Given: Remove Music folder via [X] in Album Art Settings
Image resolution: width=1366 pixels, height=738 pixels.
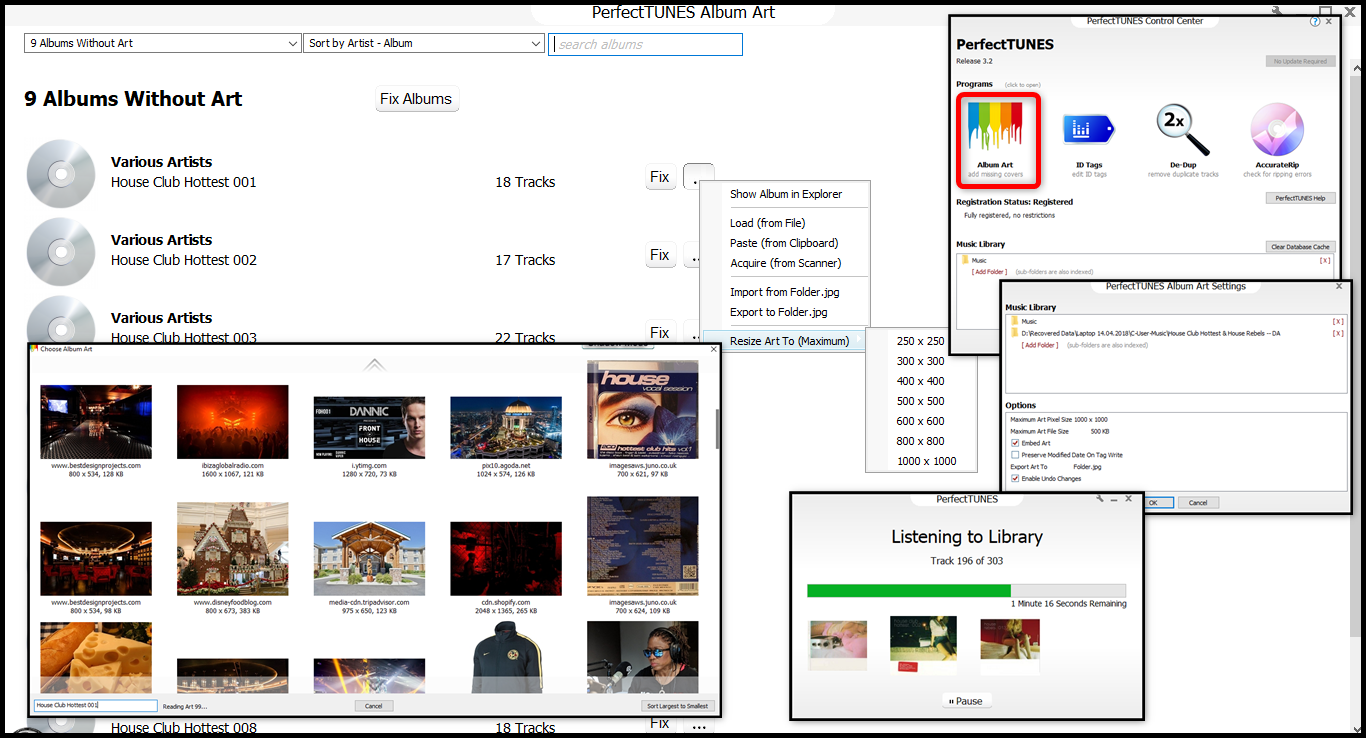Looking at the screenshot, I should [x=1337, y=321].
